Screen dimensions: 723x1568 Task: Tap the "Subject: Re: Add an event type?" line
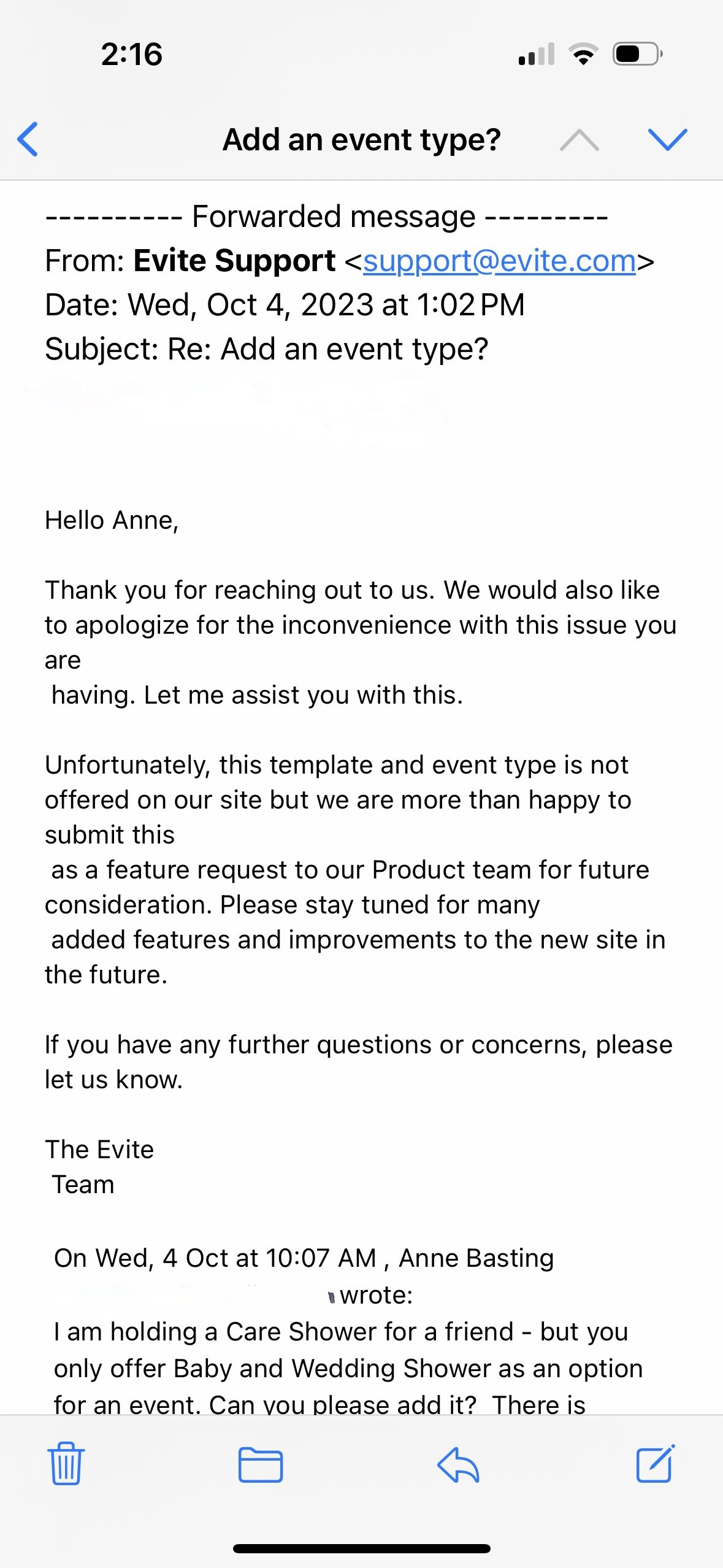[x=267, y=349]
